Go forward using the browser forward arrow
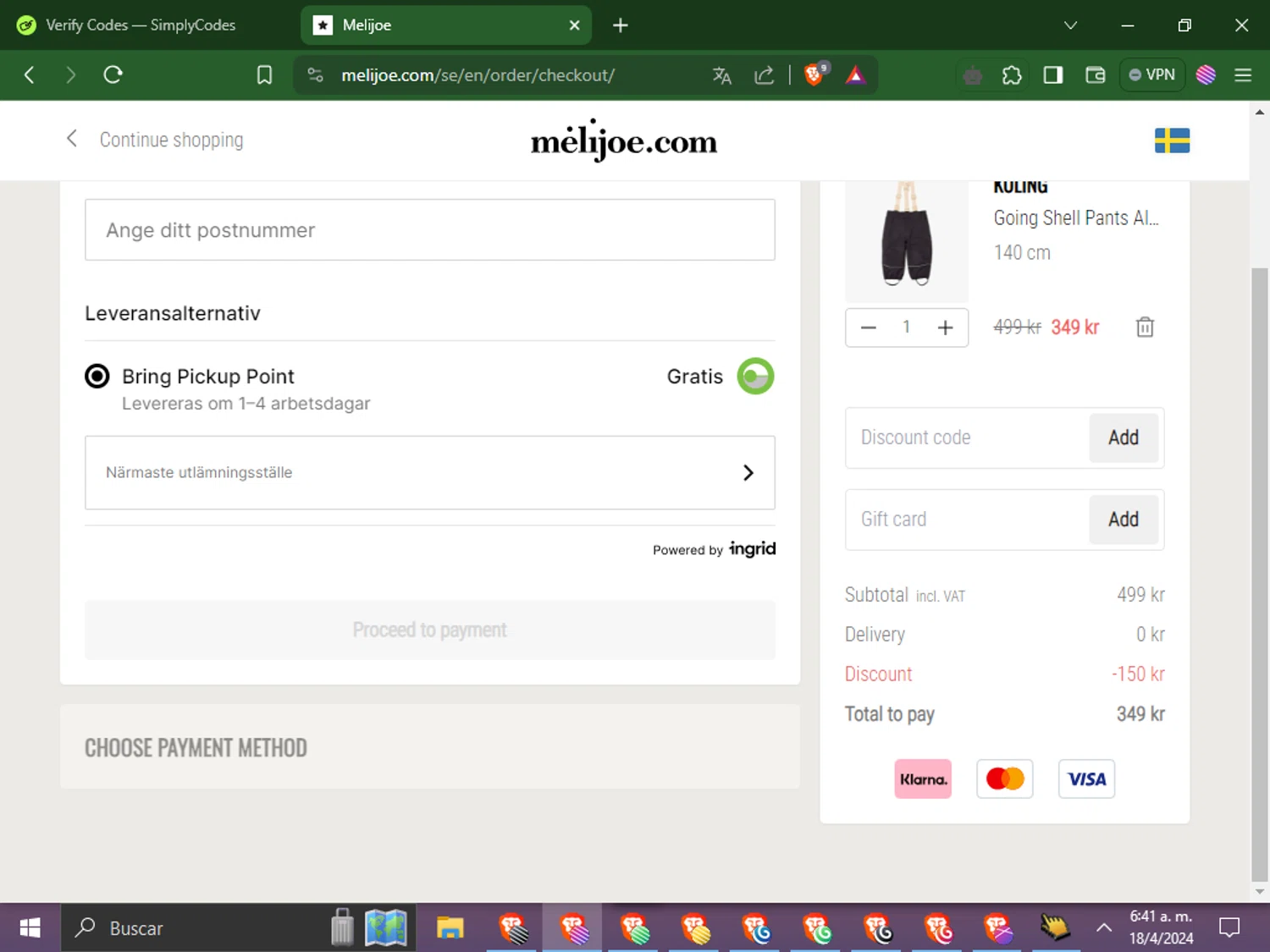The height and width of the screenshot is (952, 1270). point(70,74)
